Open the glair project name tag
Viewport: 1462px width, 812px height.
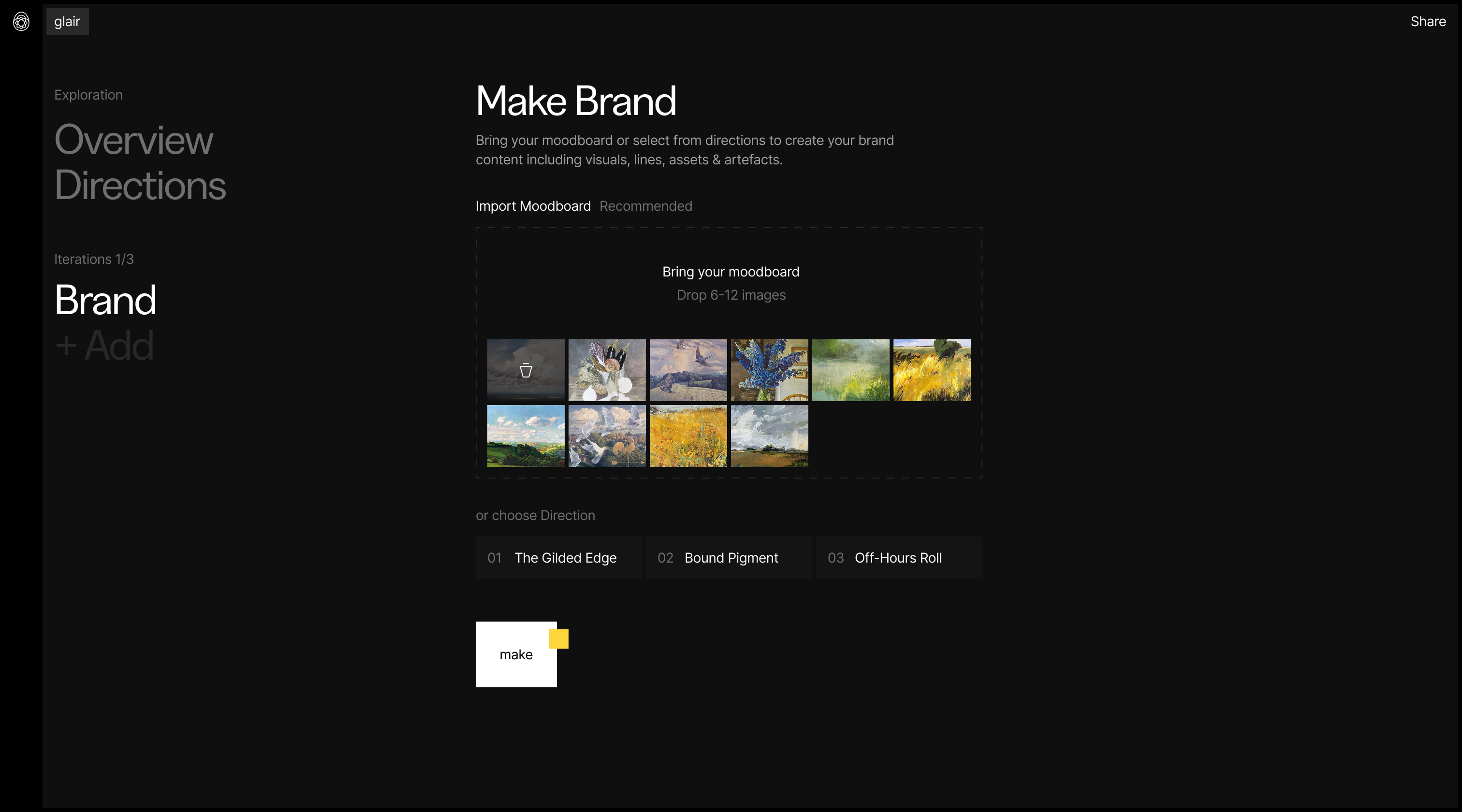68,22
